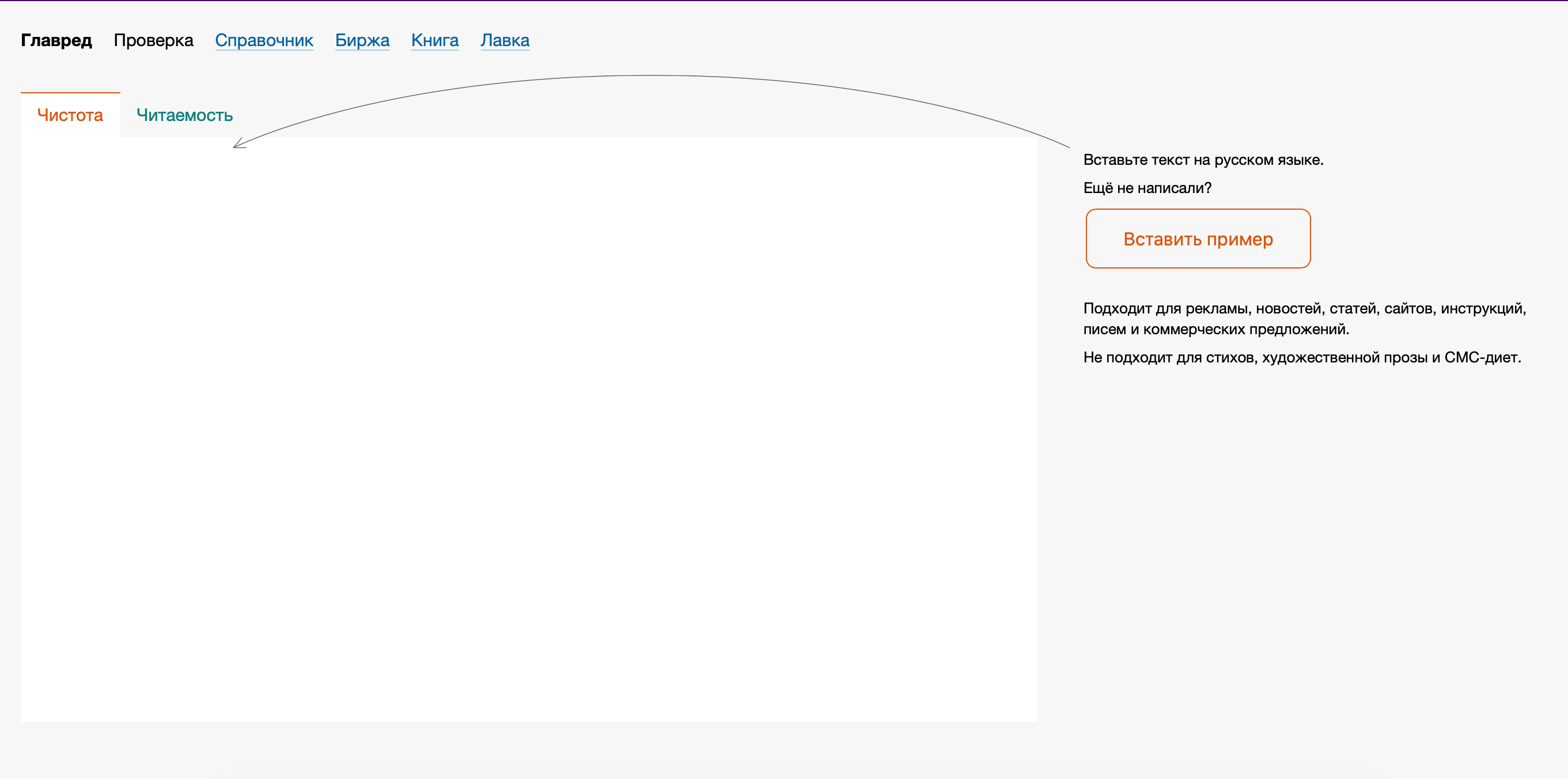The height and width of the screenshot is (779, 1568).
Task: Click the phrase 'коммерческих предложений'
Action: pos(1245,330)
